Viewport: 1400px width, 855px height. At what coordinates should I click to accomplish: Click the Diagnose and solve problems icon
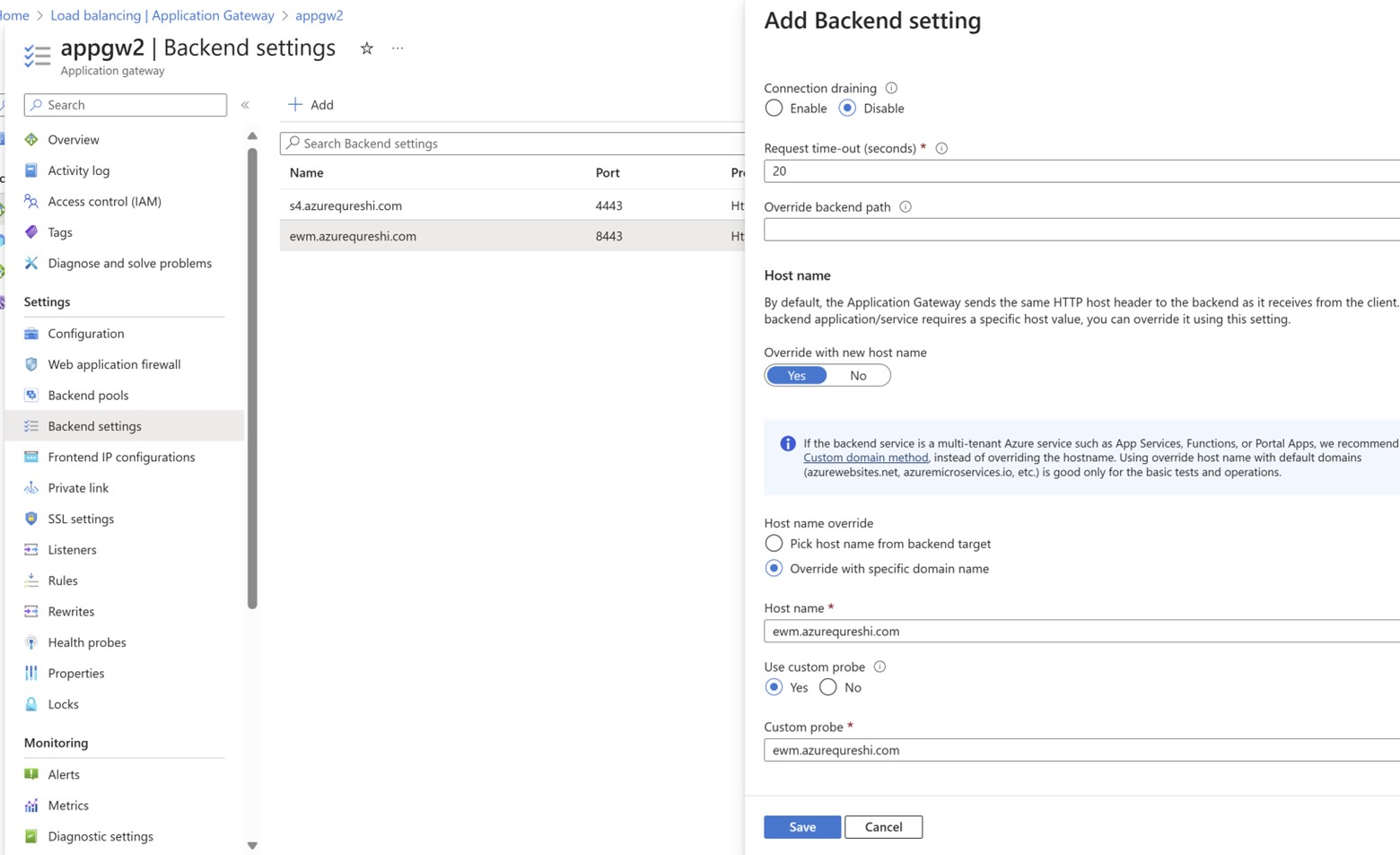[x=31, y=263]
